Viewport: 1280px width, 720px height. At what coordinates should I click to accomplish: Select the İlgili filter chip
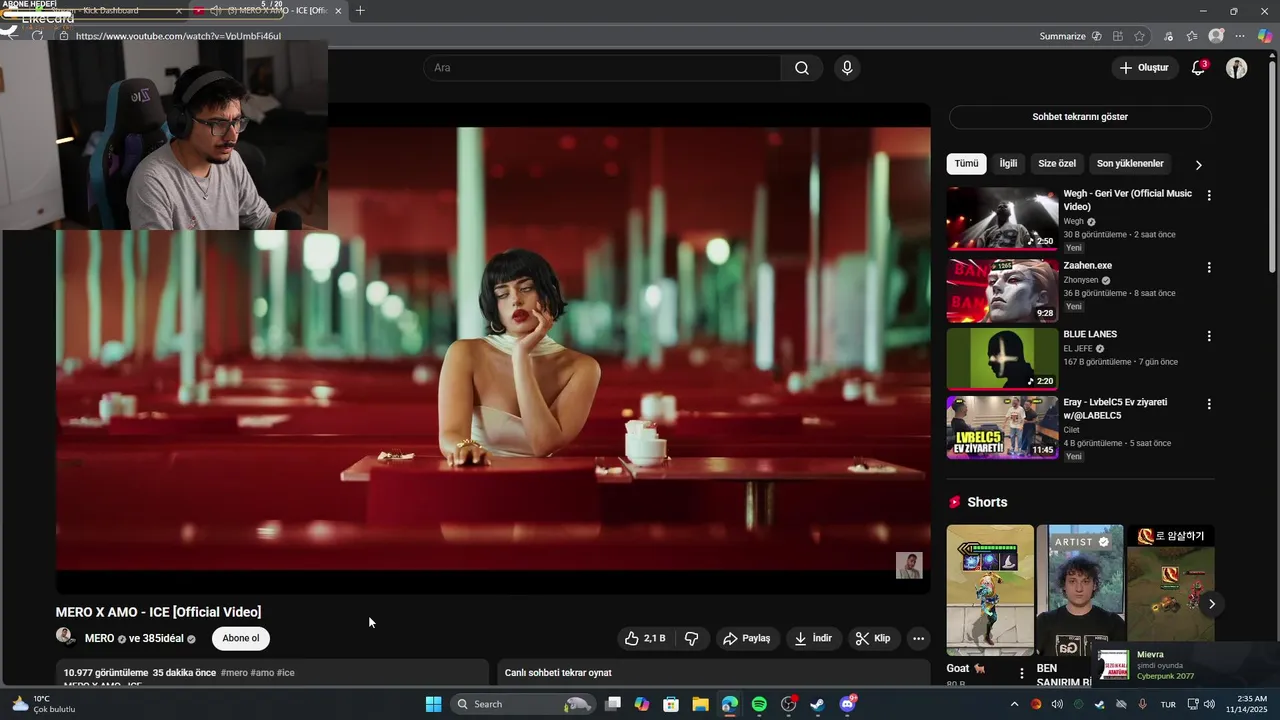pos(1008,163)
